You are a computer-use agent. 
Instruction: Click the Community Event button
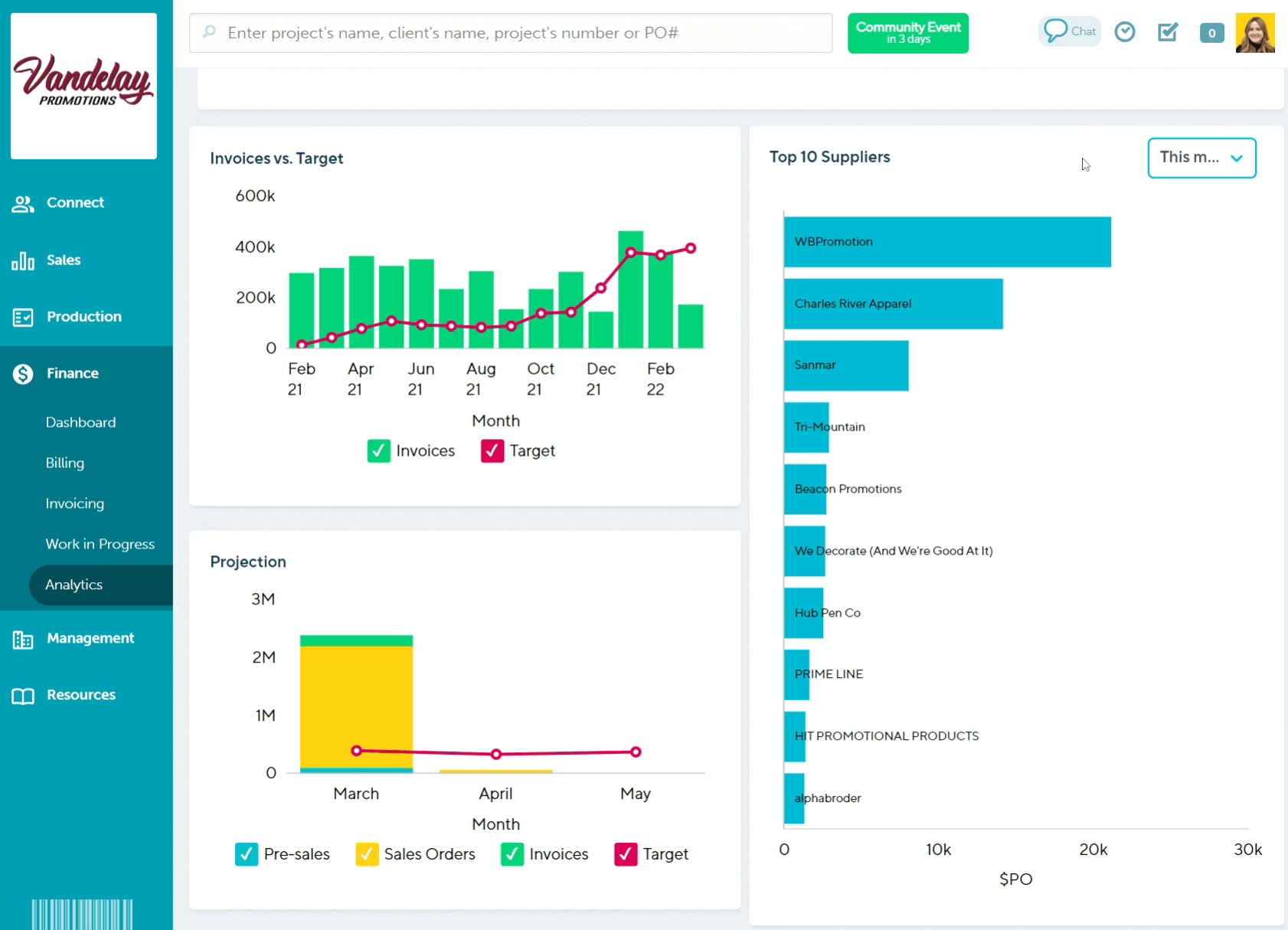pos(907,33)
